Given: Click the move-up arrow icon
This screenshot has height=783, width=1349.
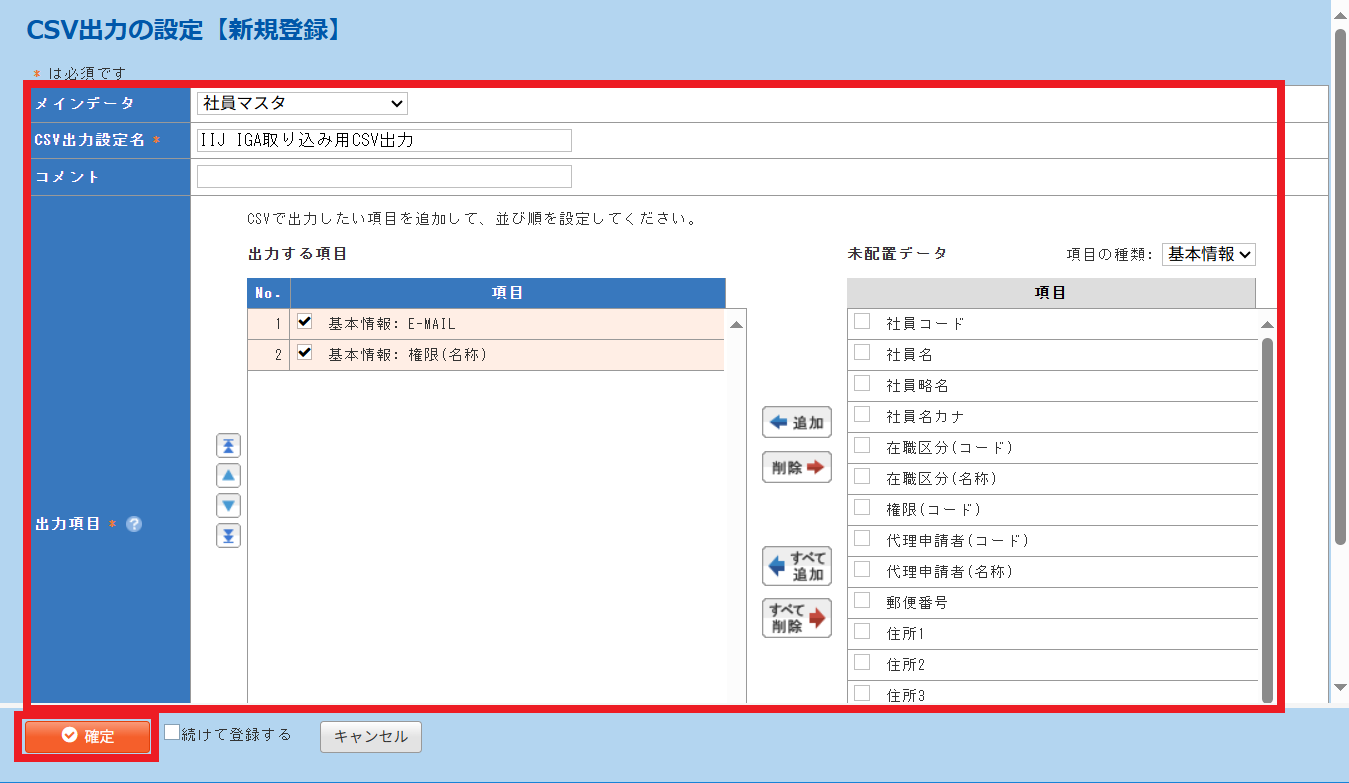Looking at the screenshot, I should click(229, 476).
